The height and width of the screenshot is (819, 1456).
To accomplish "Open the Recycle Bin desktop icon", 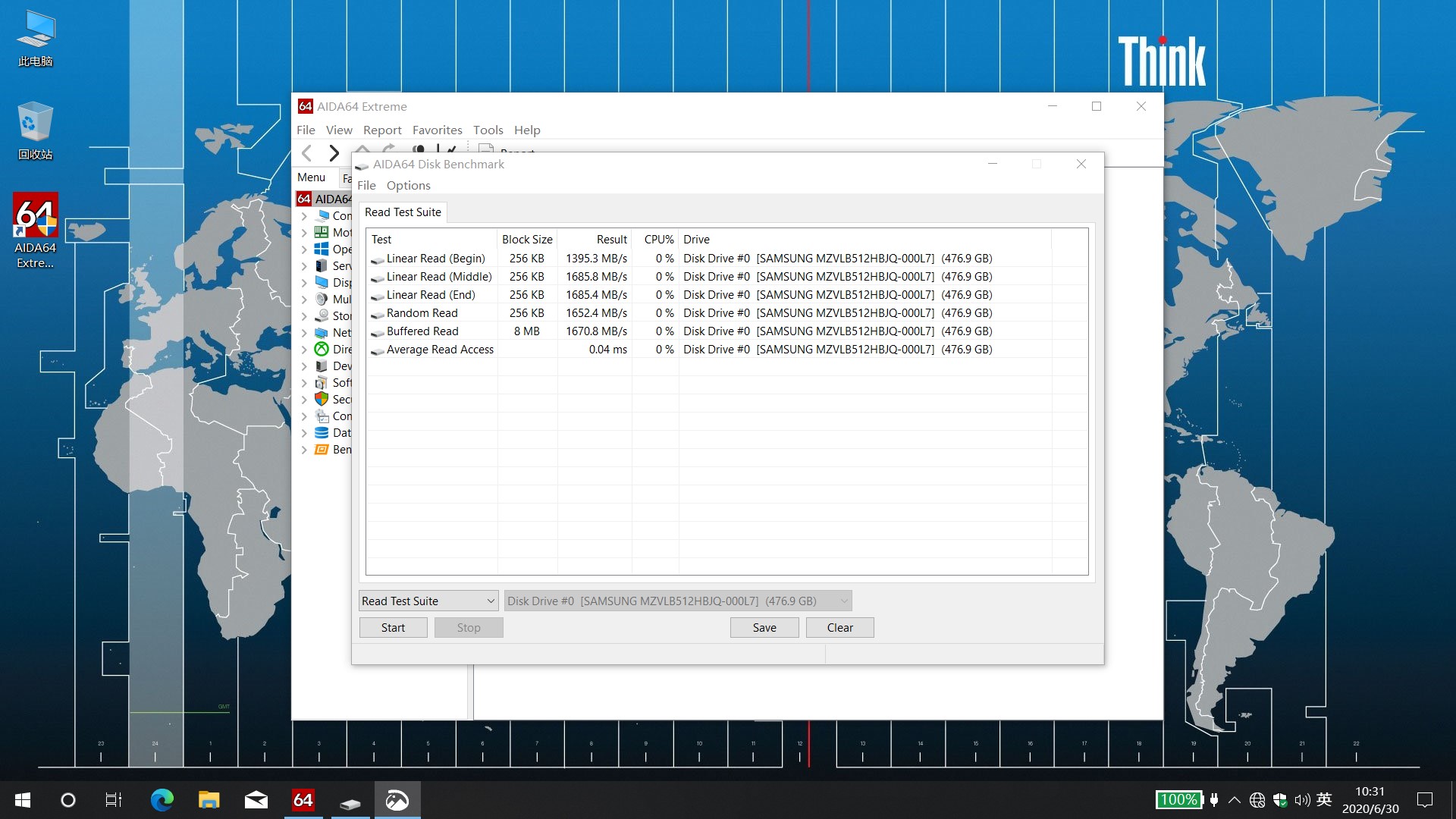I will pos(35,131).
